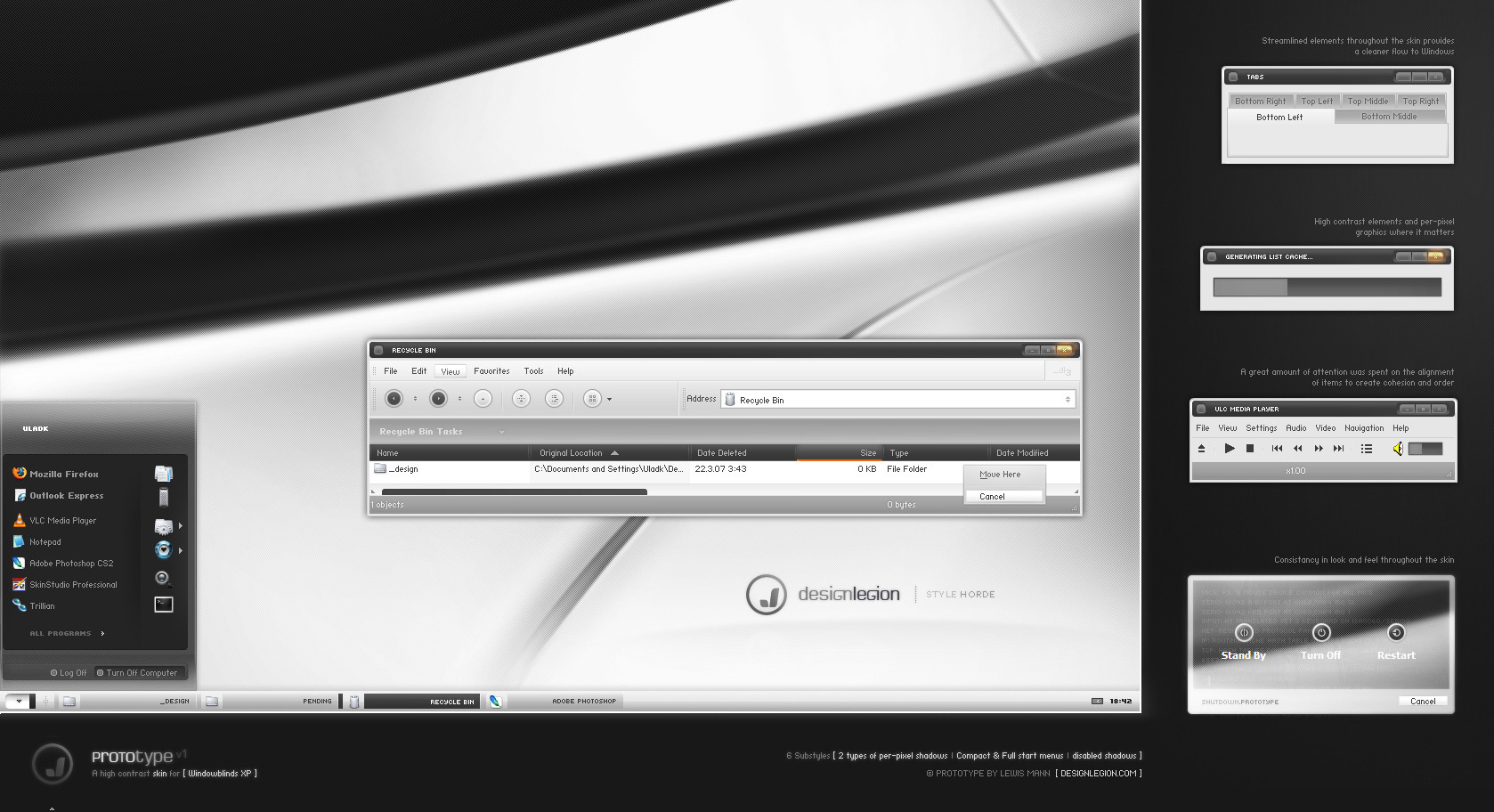
Task: Open the VLC playlist icon
Action: 1367,449
